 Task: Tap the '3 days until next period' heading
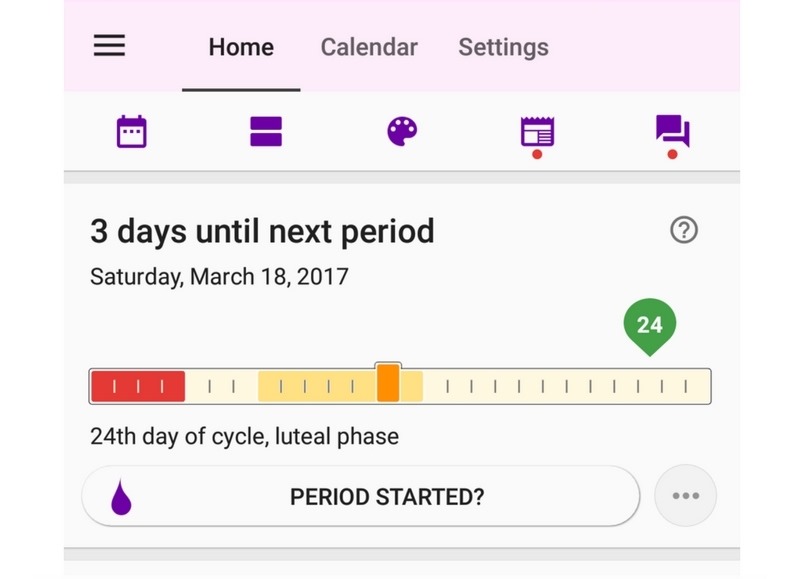(262, 231)
